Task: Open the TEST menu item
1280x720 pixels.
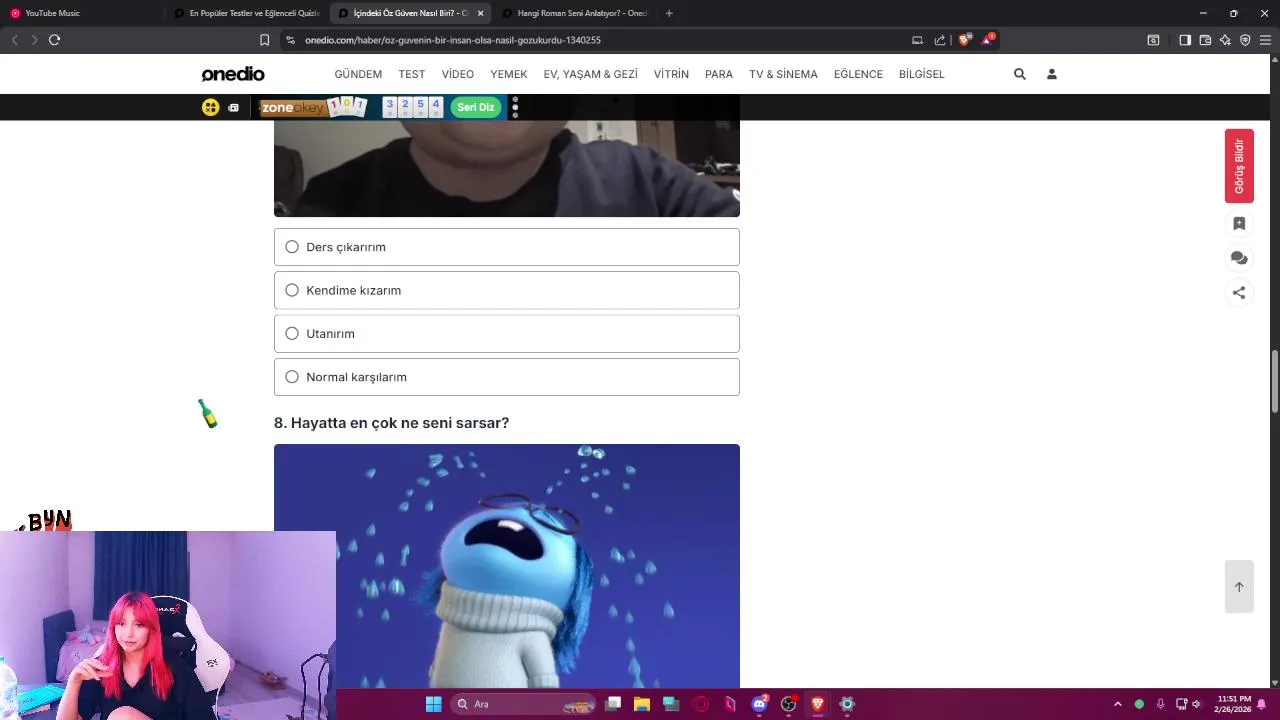Action: click(x=412, y=74)
